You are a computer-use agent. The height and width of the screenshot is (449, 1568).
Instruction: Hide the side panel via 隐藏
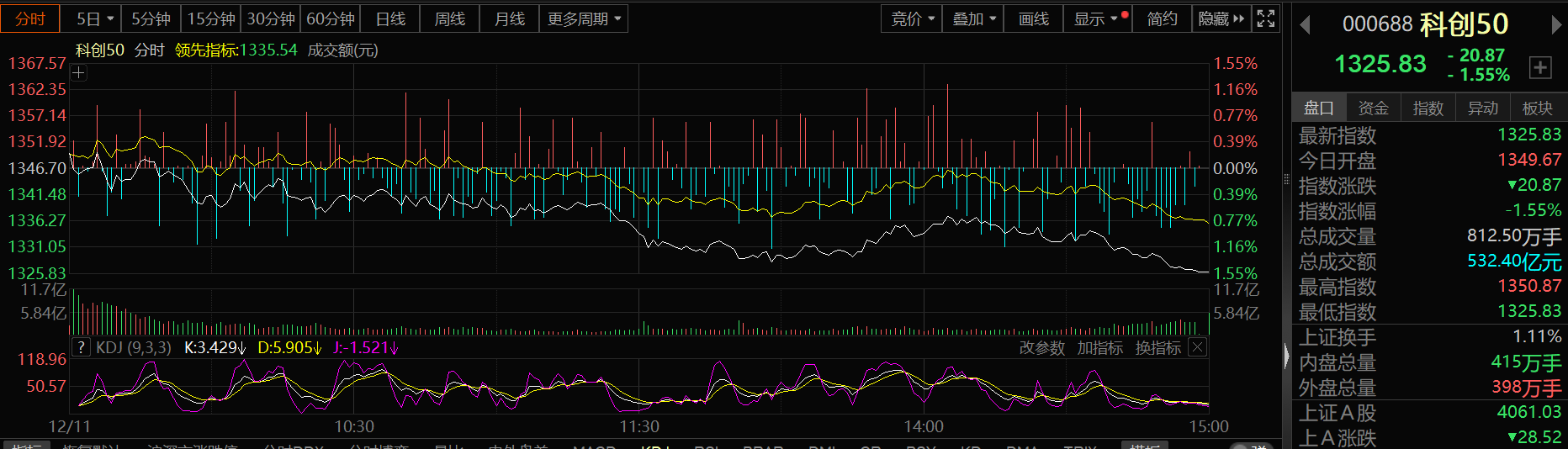click(1221, 18)
